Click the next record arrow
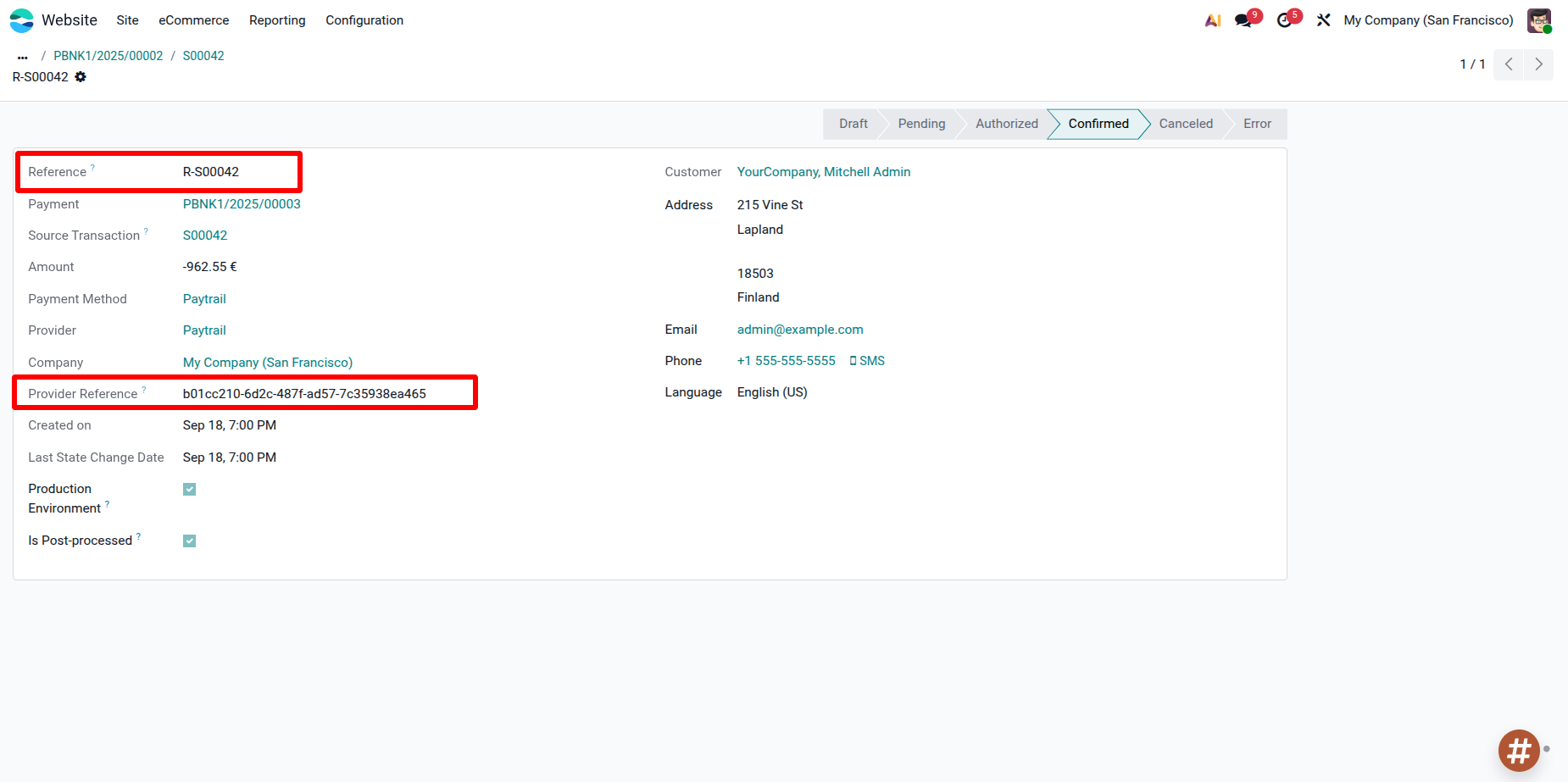The width and height of the screenshot is (1568, 782). pyautogui.click(x=1538, y=64)
